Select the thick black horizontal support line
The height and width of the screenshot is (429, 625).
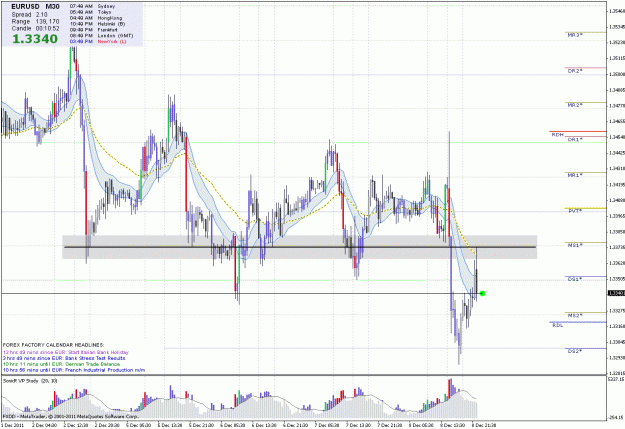[300, 247]
